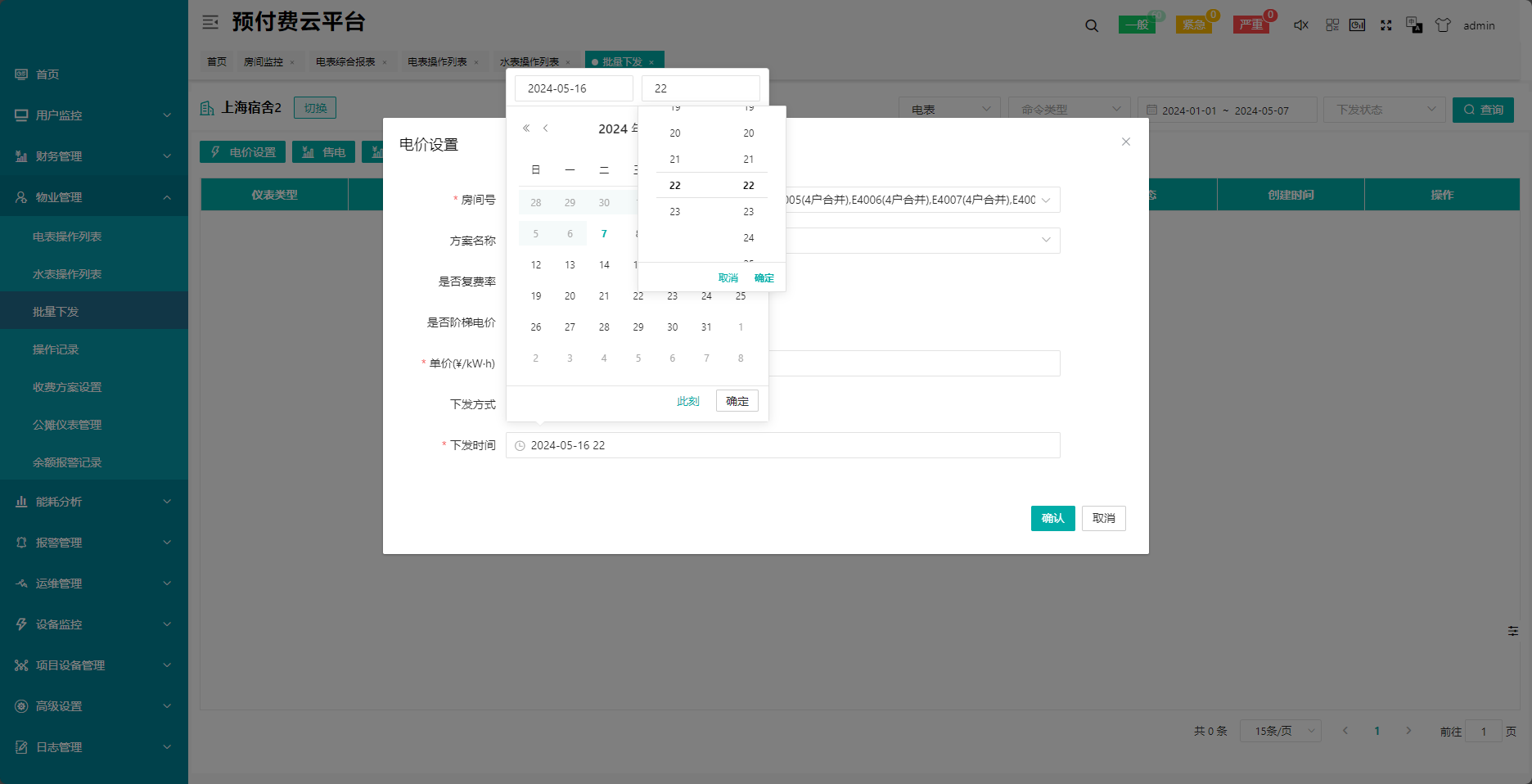Open theme settings via the shirt icon
The width and height of the screenshot is (1532, 784).
[x=1443, y=25]
